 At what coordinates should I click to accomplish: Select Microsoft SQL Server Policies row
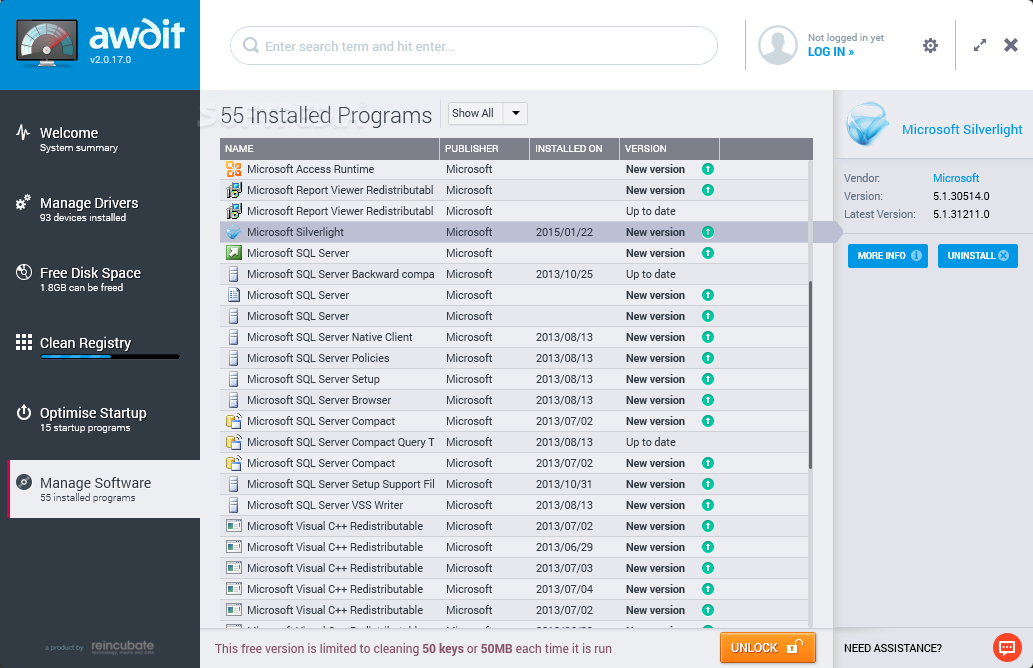[514, 358]
